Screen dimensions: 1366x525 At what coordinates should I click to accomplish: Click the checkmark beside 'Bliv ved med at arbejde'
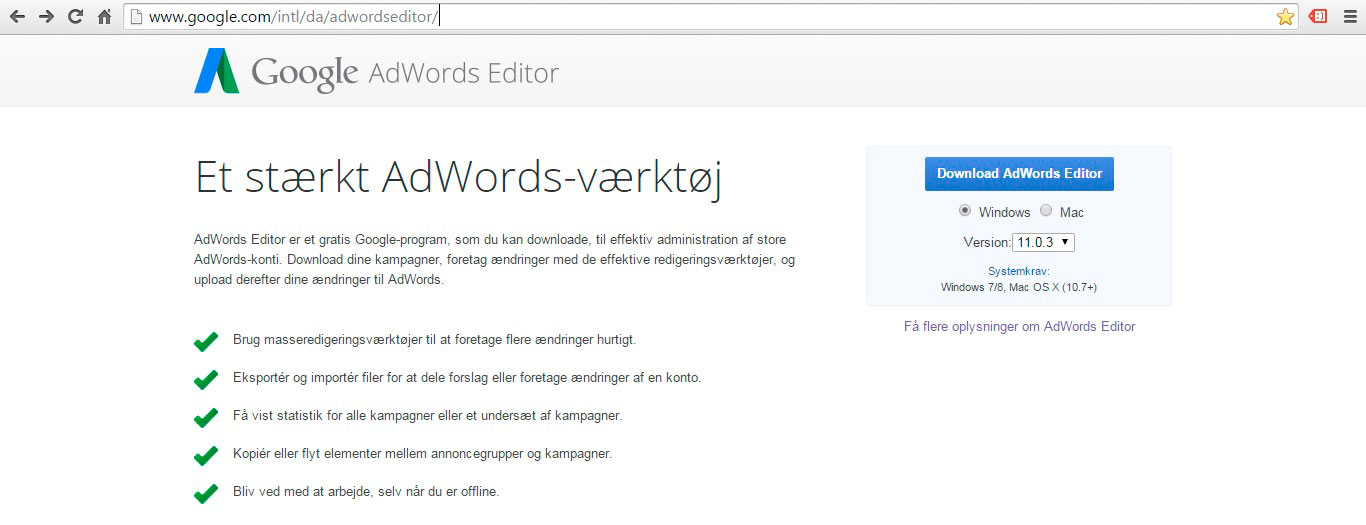206,493
